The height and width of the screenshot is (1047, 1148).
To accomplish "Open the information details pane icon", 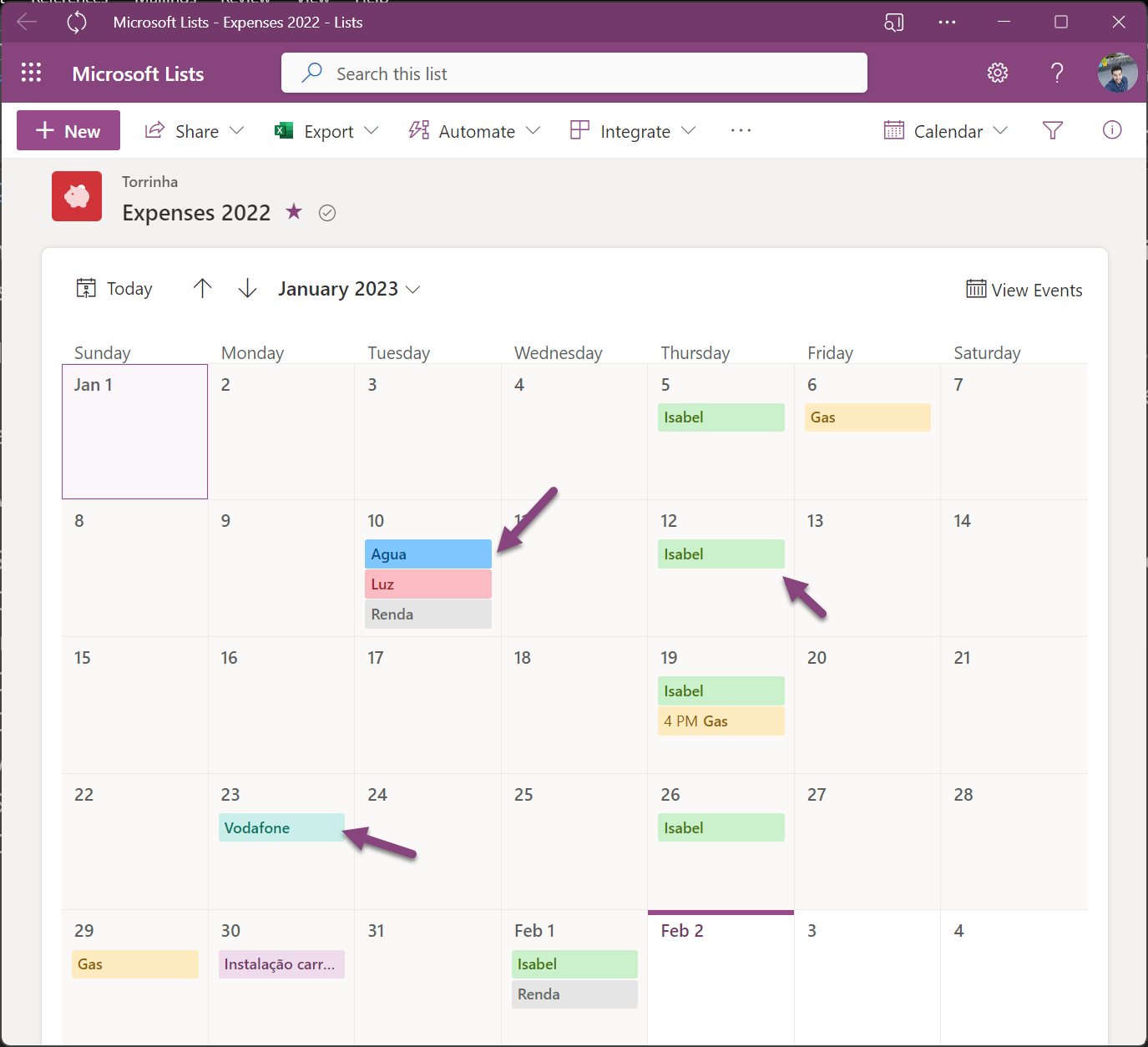I will pos(1111,130).
